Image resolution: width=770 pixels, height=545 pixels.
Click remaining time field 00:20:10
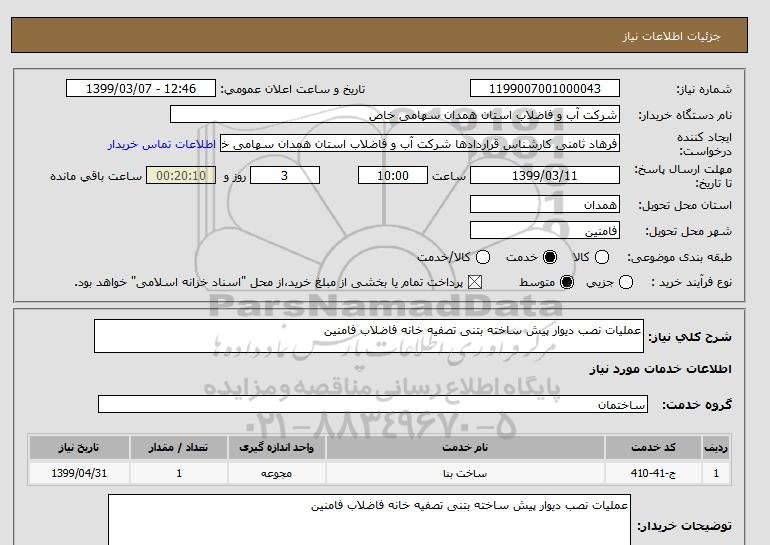click(x=181, y=175)
